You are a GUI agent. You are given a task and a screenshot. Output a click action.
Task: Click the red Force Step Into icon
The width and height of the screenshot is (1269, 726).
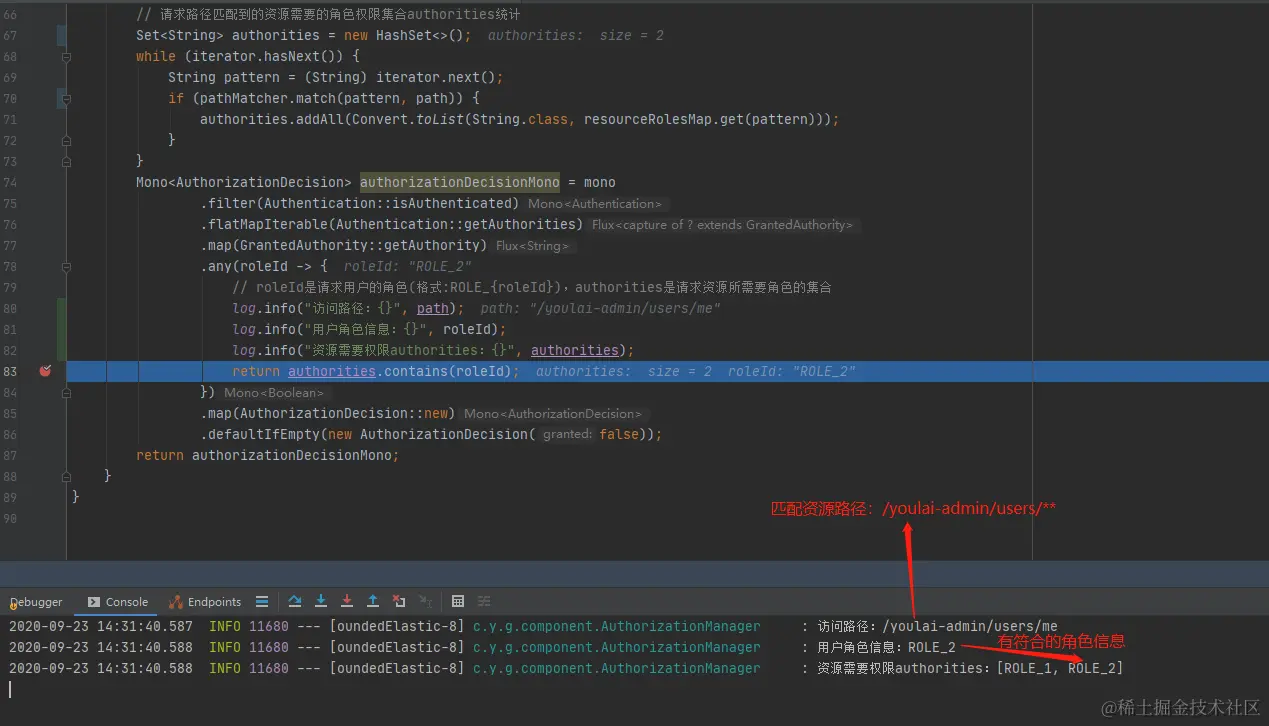click(x=347, y=601)
